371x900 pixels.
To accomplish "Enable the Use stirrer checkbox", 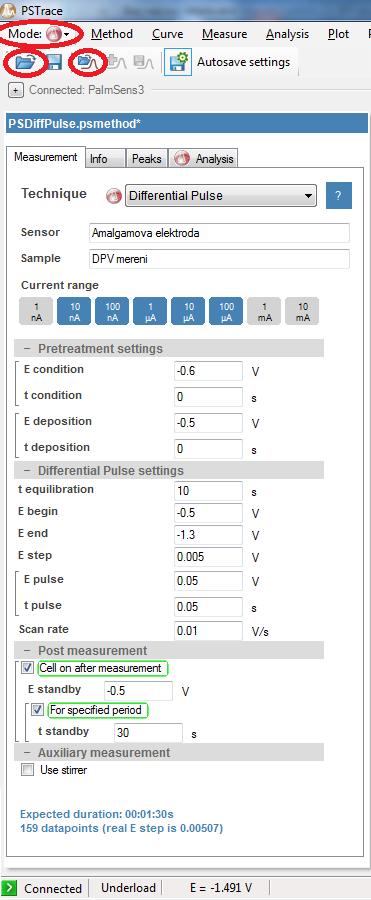I will (x=28, y=770).
